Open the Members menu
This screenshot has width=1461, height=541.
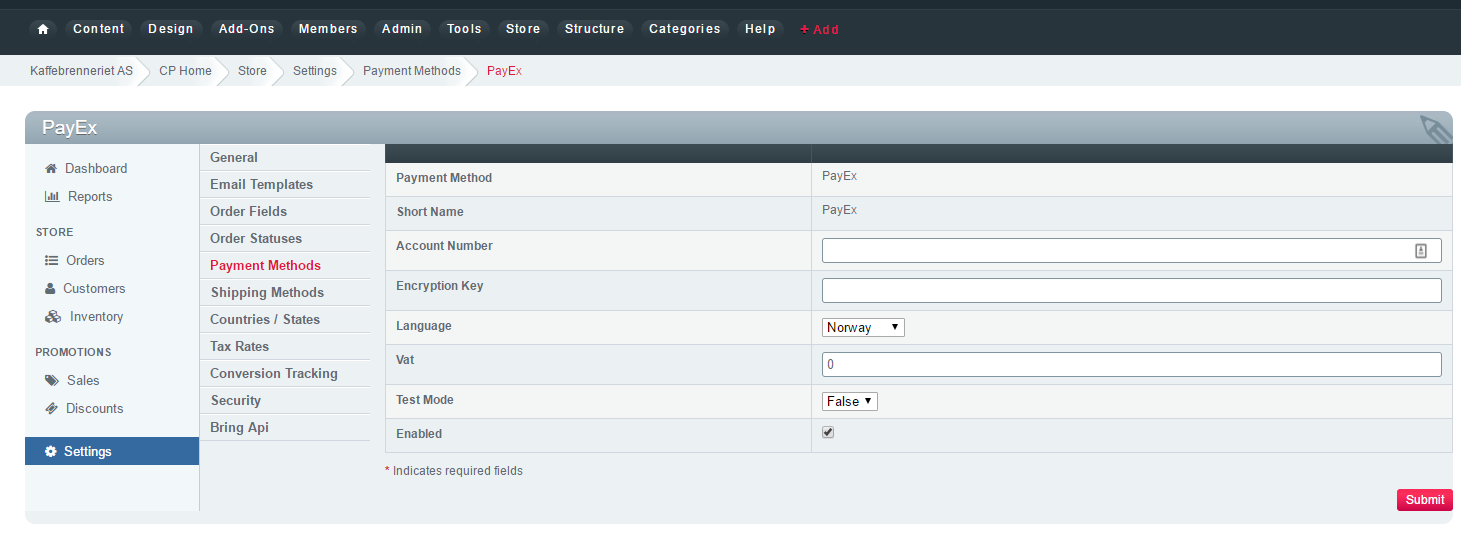point(328,29)
